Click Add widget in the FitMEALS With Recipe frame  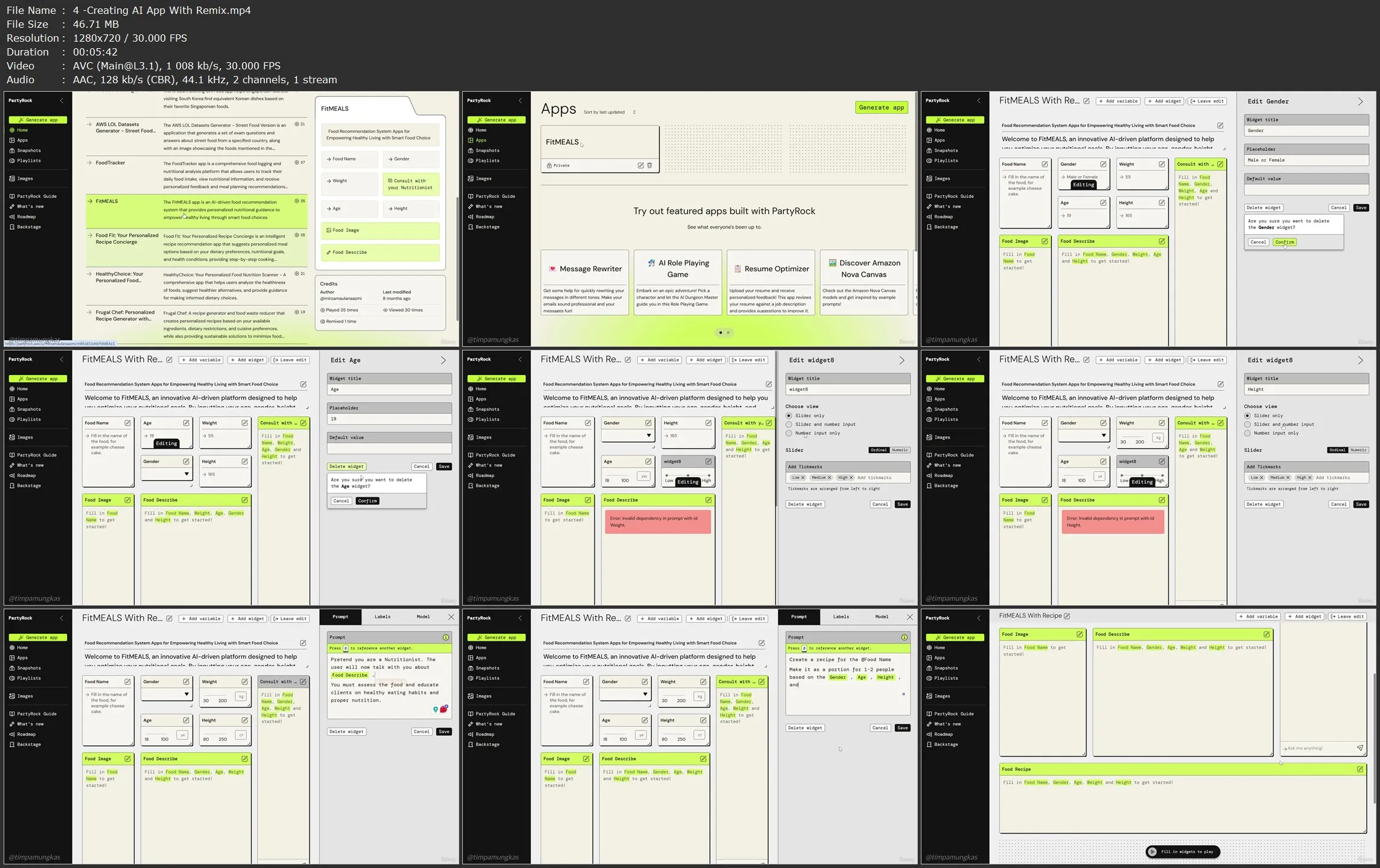click(1304, 616)
